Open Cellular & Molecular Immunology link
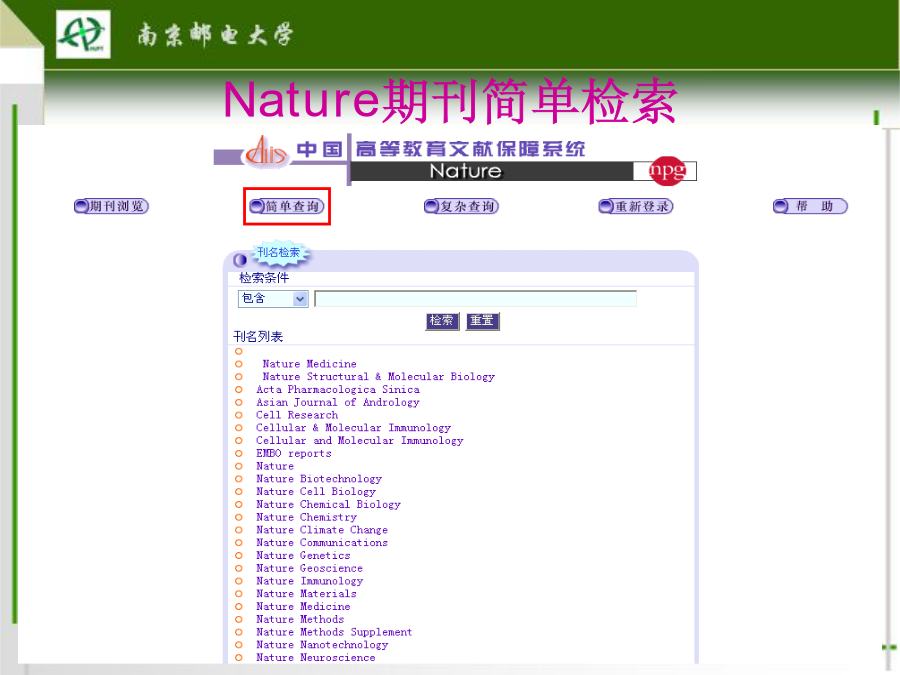This screenshot has height=675, width=900. (x=354, y=428)
